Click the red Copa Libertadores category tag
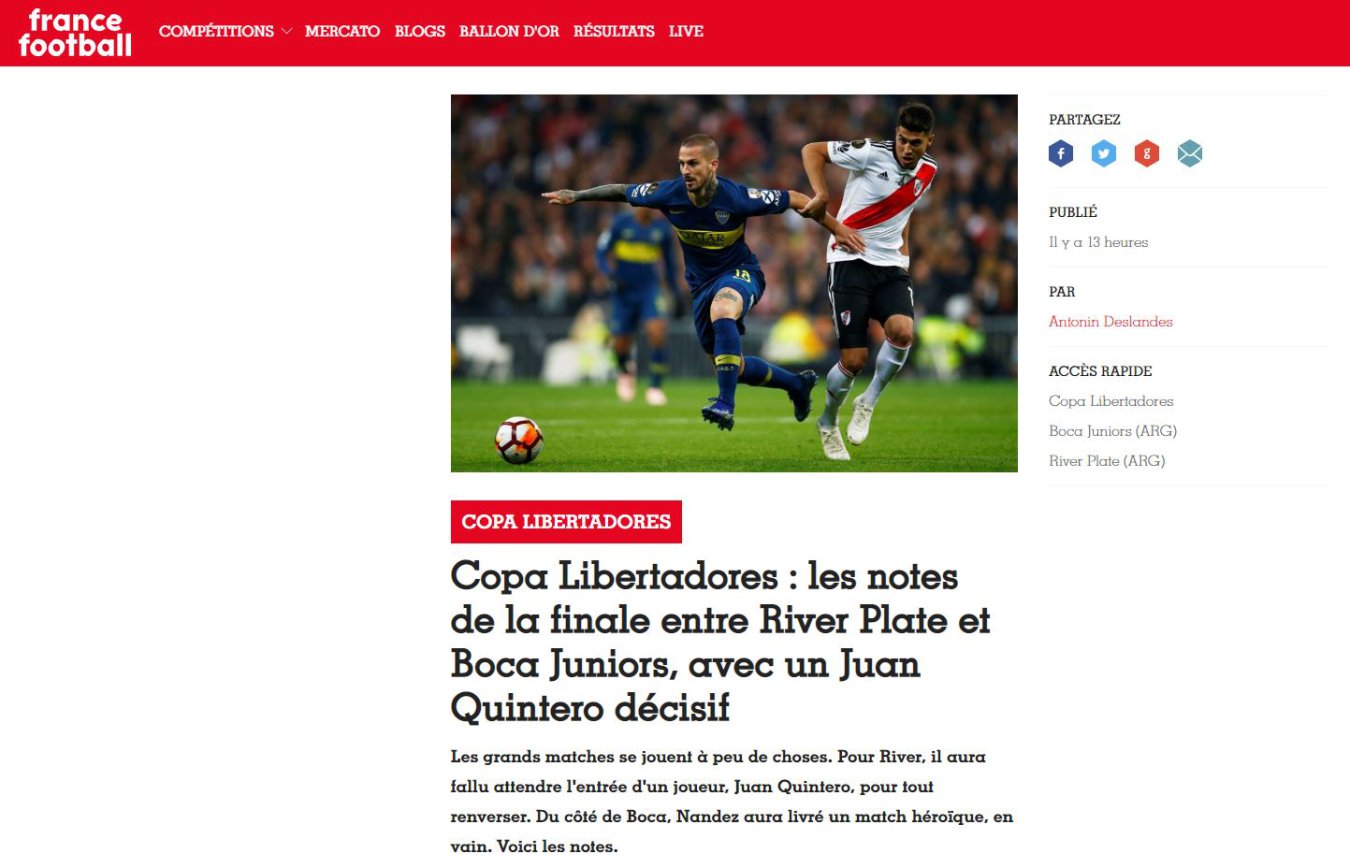Image resolution: width=1350 pixels, height=868 pixels. click(x=566, y=522)
